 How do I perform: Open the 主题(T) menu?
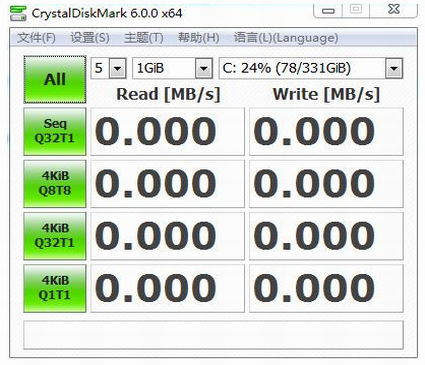tap(144, 38)
